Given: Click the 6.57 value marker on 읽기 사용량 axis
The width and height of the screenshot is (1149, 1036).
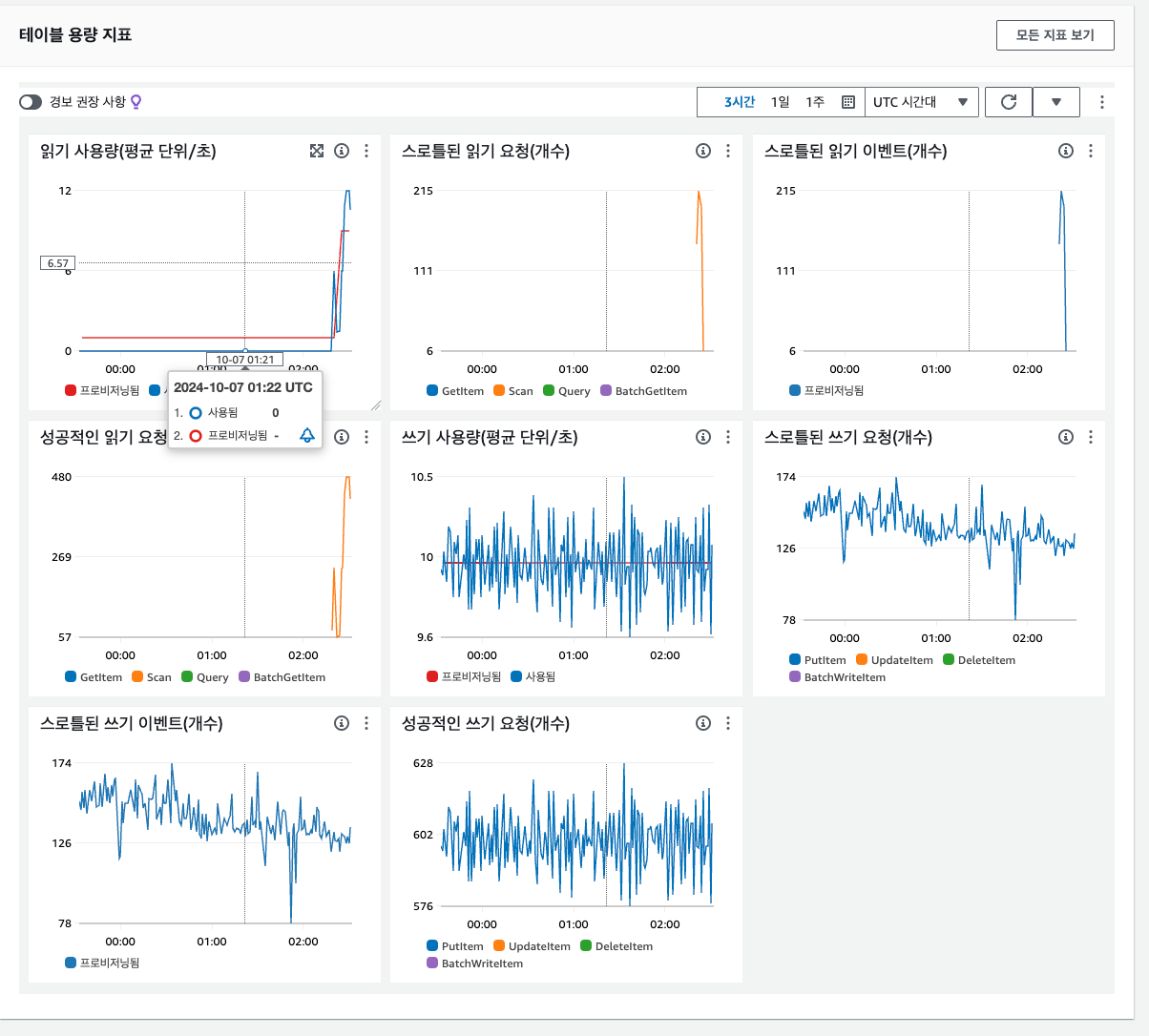Looking at the screenshot, I should pos(57,263).
